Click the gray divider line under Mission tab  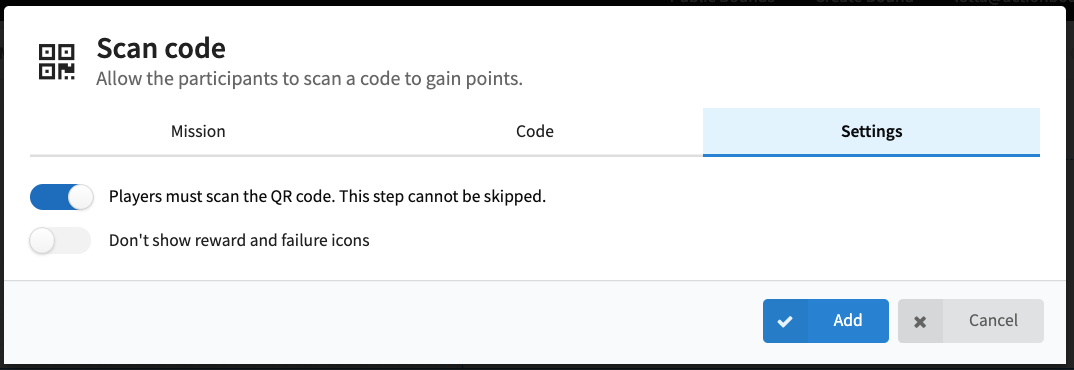pyautogui.click(x=198, y=156)
